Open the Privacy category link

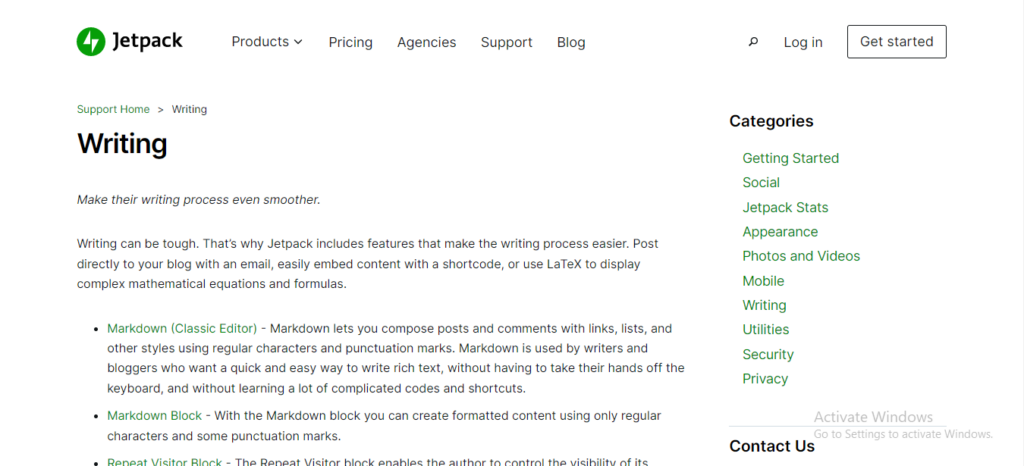click(765, 379)
